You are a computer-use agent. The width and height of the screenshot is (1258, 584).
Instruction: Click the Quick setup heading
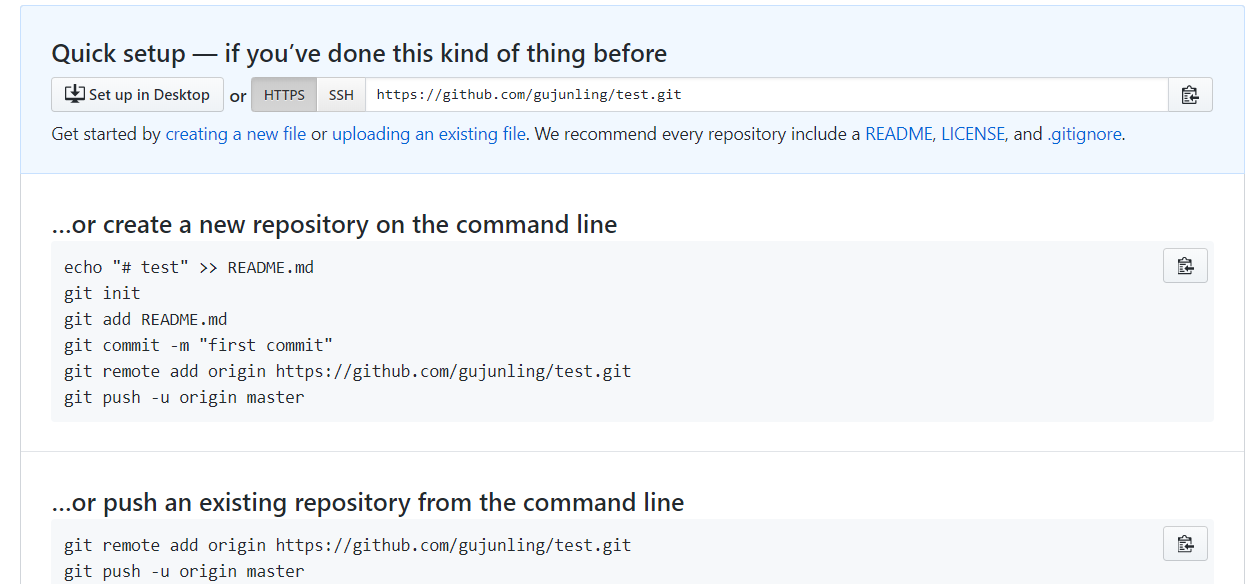point(359,53)
